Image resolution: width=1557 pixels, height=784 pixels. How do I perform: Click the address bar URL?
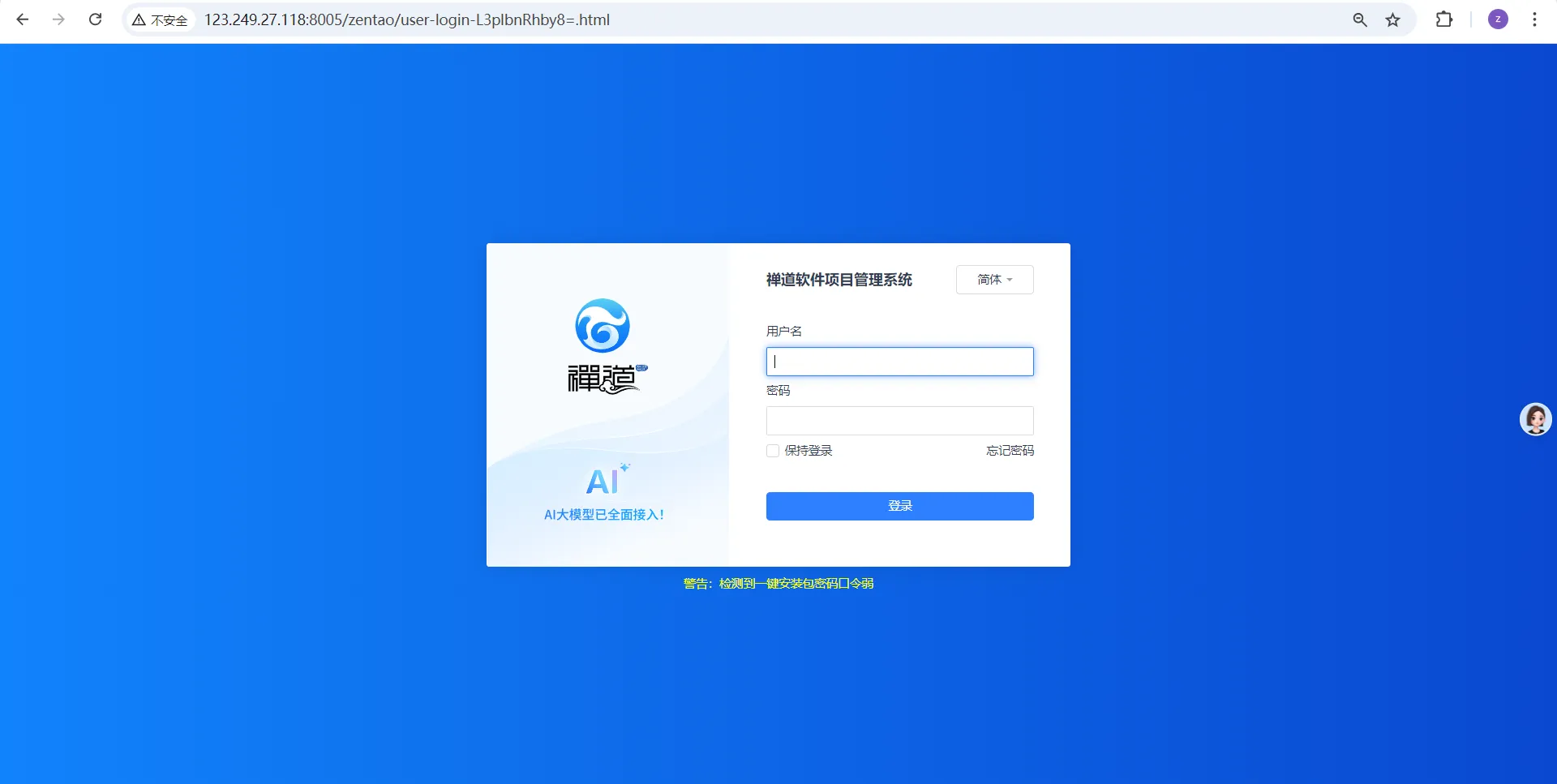pyautogui.click(x=407, y=19)
